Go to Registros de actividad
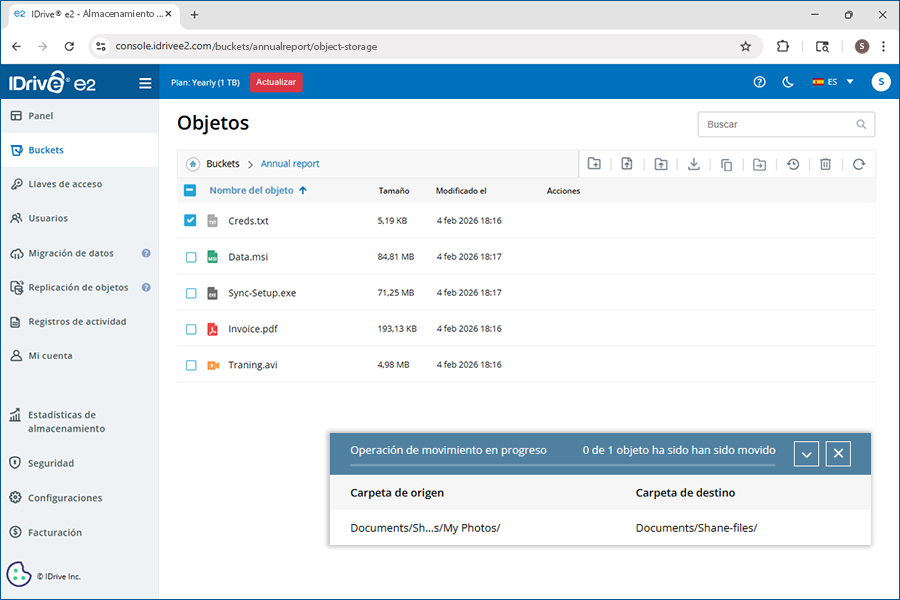 77,322
